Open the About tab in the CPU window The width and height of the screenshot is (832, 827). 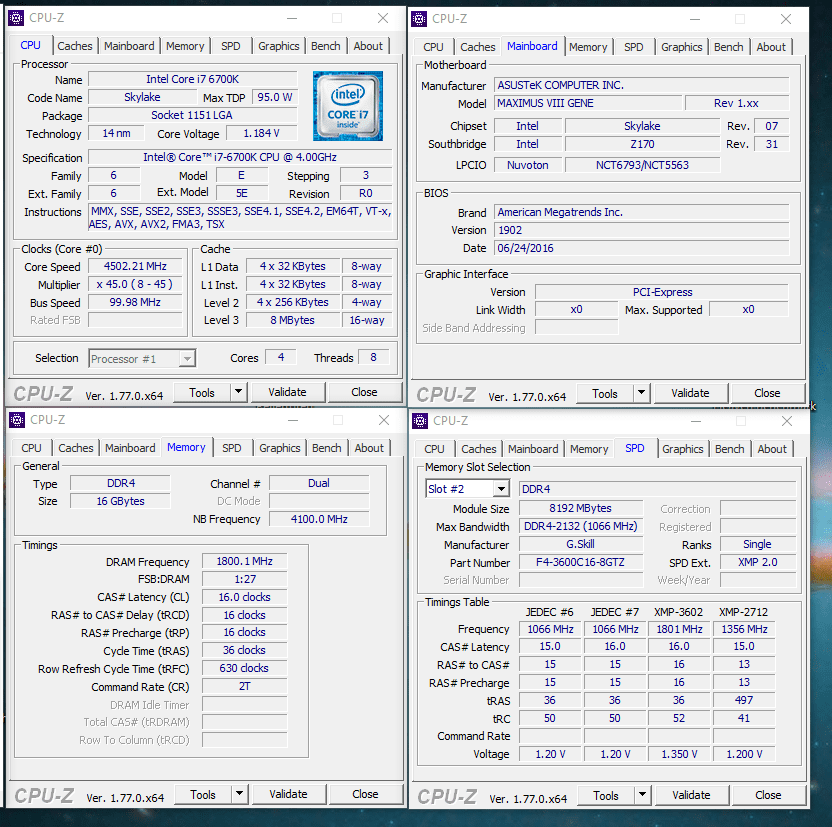pos(368,46)
